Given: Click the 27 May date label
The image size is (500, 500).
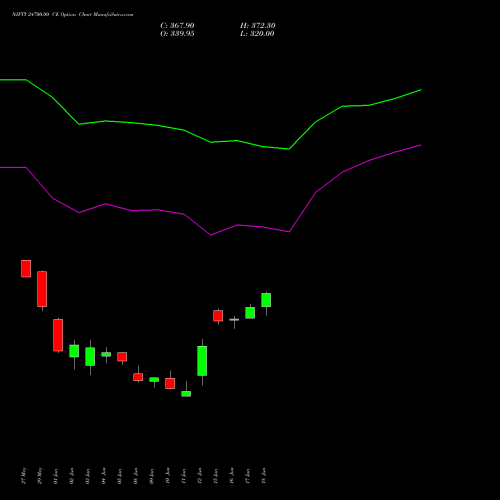Looking at the screenshot, I should 24,476.
